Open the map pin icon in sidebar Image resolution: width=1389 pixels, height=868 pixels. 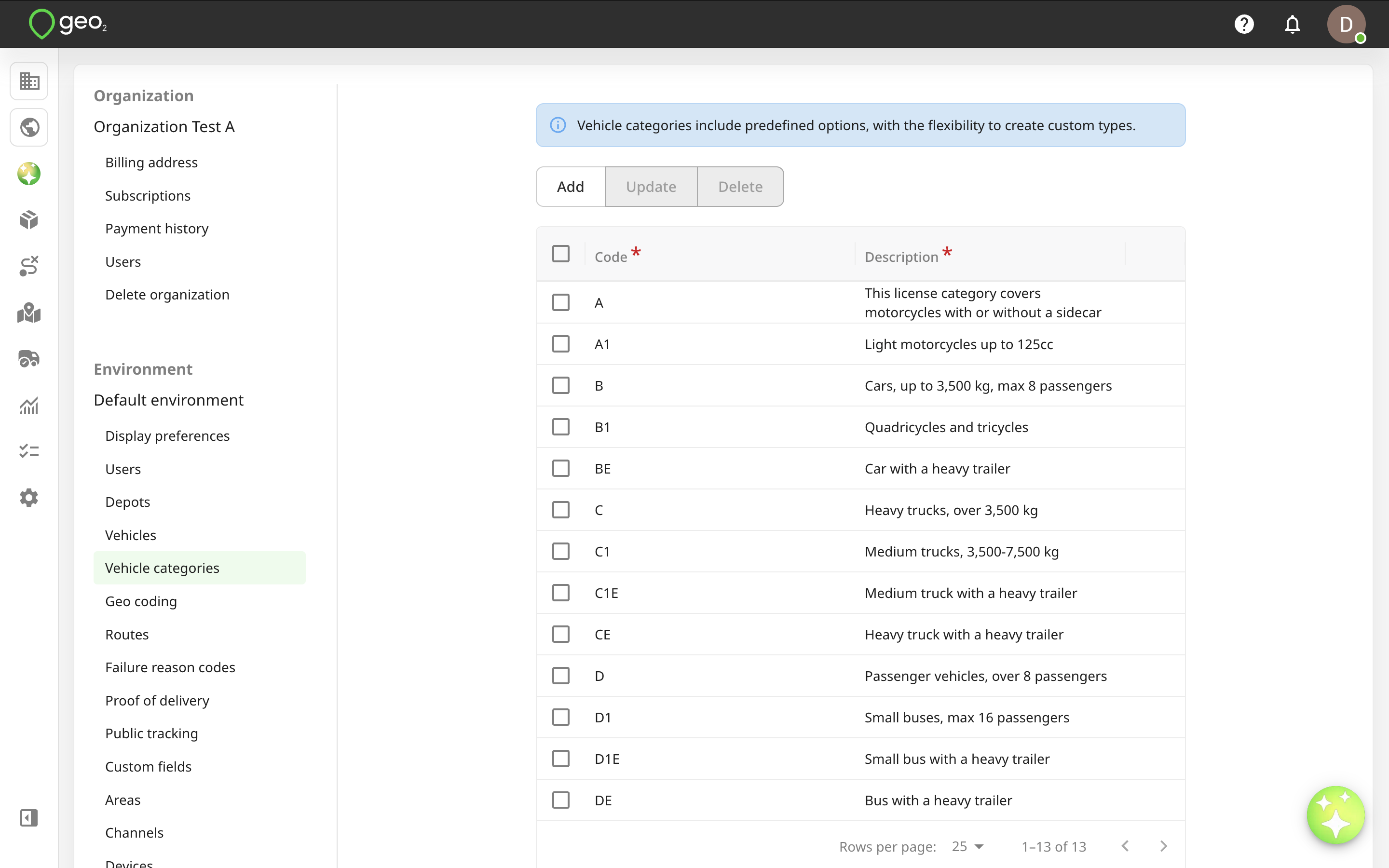[x=29, y=313]
